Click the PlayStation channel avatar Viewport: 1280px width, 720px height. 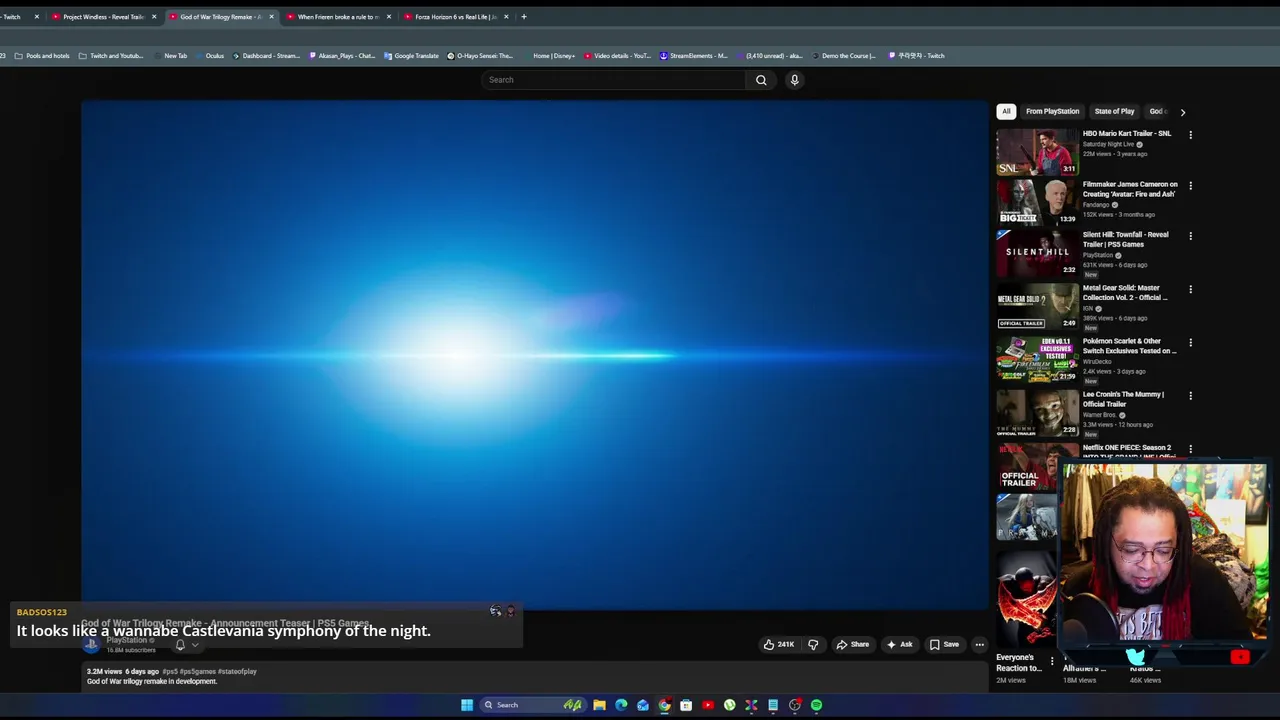click(91, 644)
